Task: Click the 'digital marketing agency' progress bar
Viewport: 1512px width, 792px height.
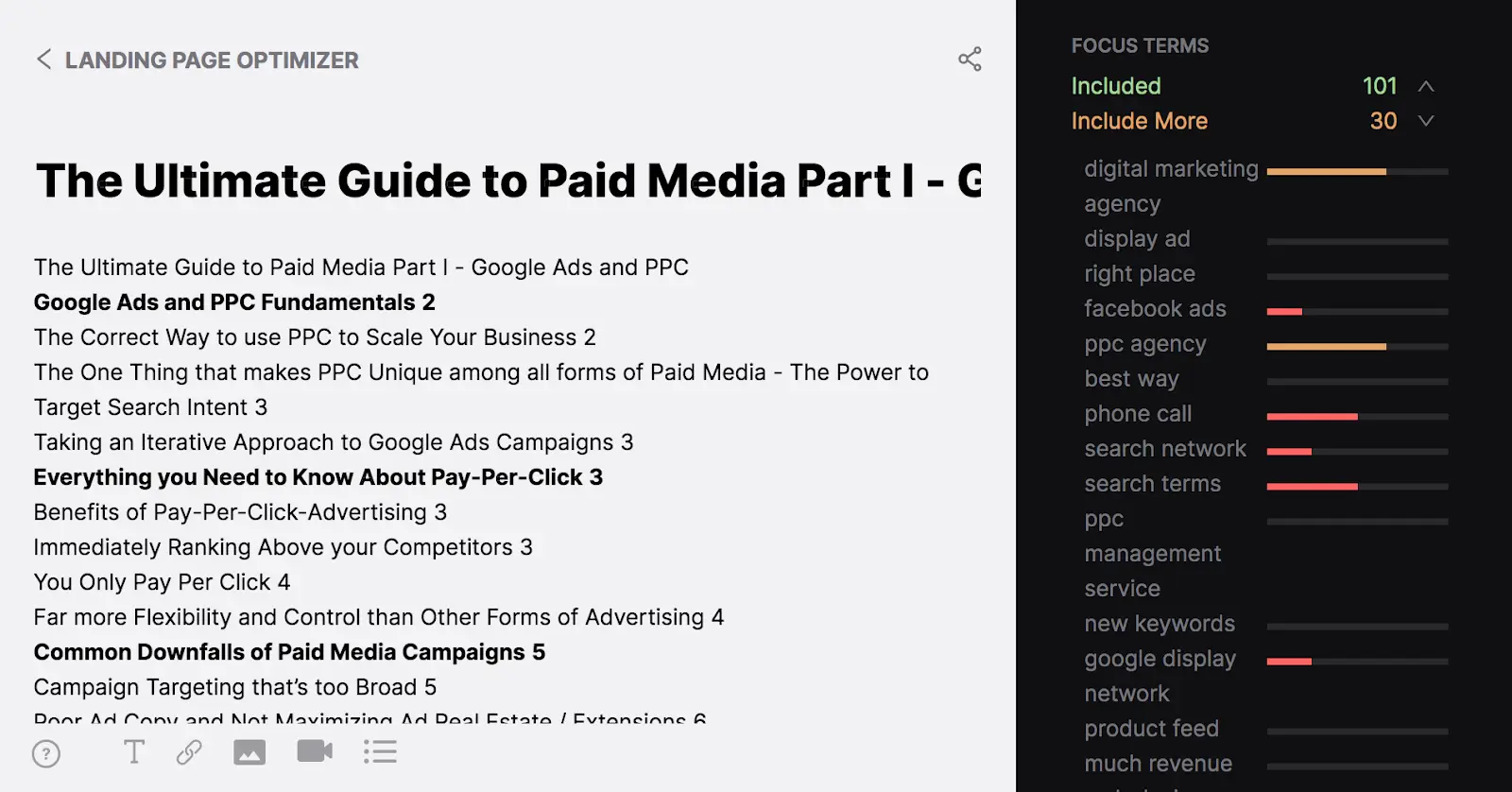Action: pyautogui.click(x=1357, y=172)
